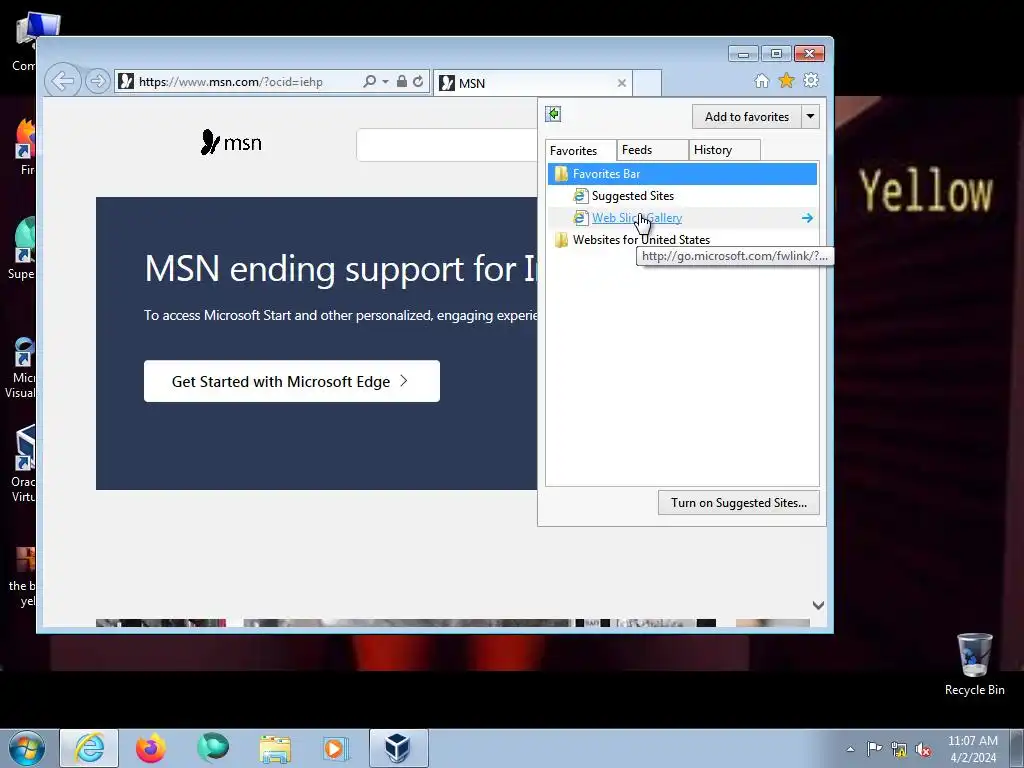Show hidden tray icons arrow
Image resolution: width=1024 pixels, height=768 pixels.
pos(850,749)
